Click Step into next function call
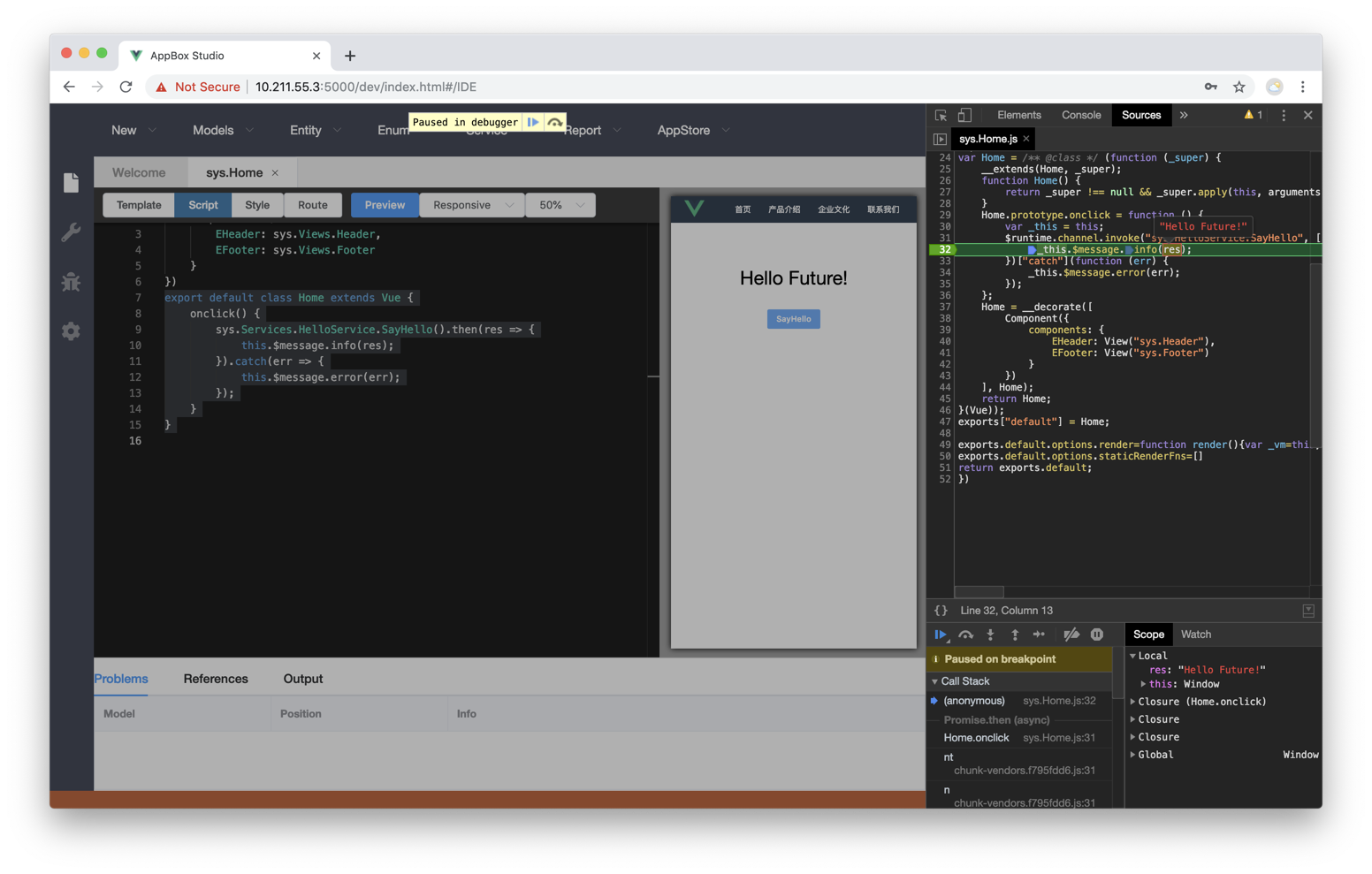 [x=990, y=635]
